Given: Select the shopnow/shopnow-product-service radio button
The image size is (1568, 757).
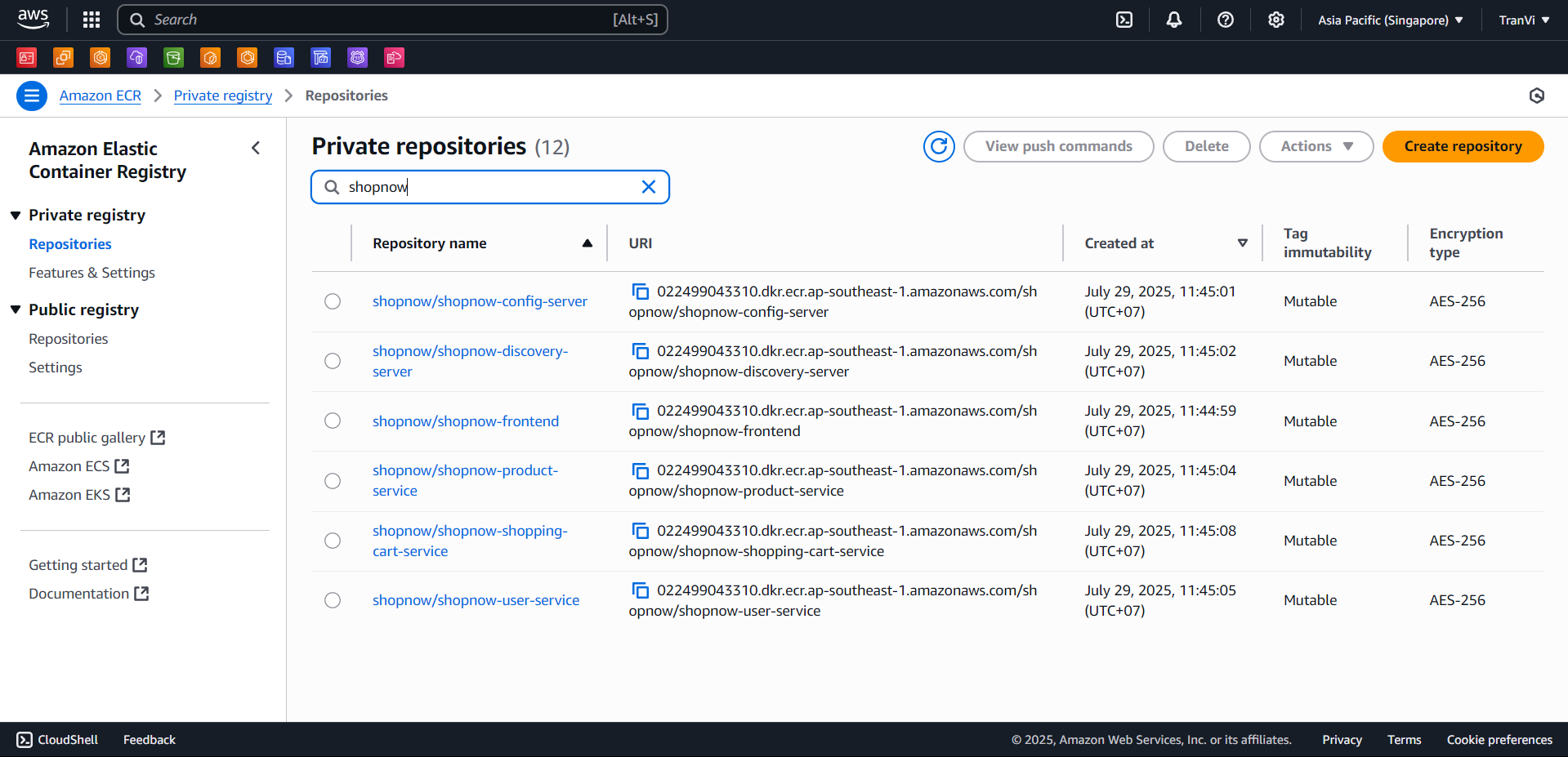Looking at the screenshot, I should pos(332,480).
